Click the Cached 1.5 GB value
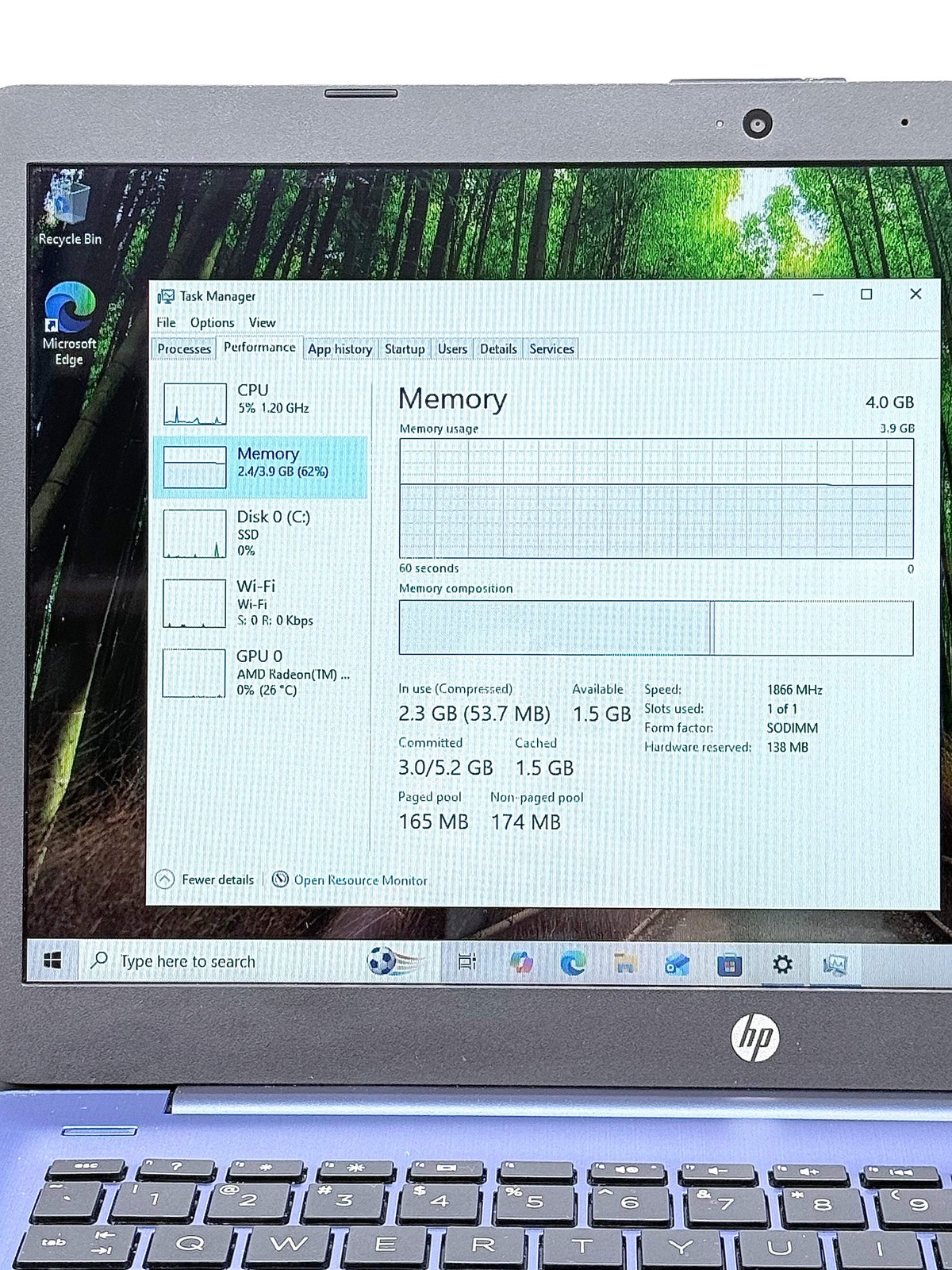This screenshot has height=1270, width=952. 544,768
